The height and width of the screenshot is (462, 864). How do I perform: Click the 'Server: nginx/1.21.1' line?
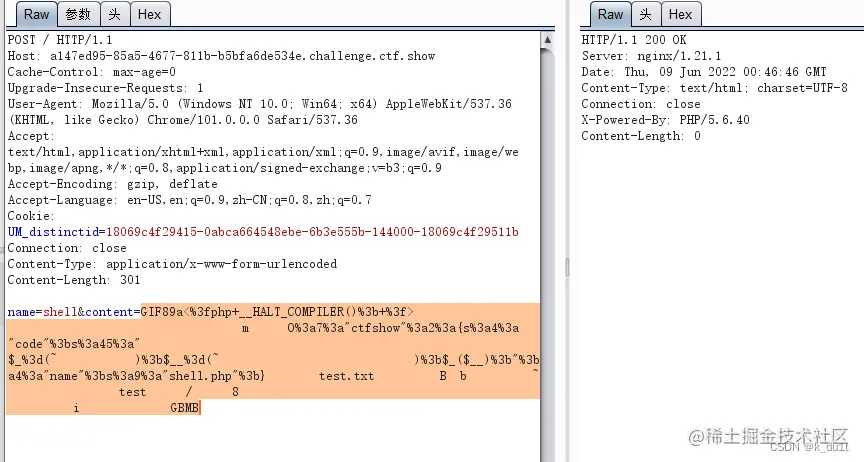[x=651, y=56]
